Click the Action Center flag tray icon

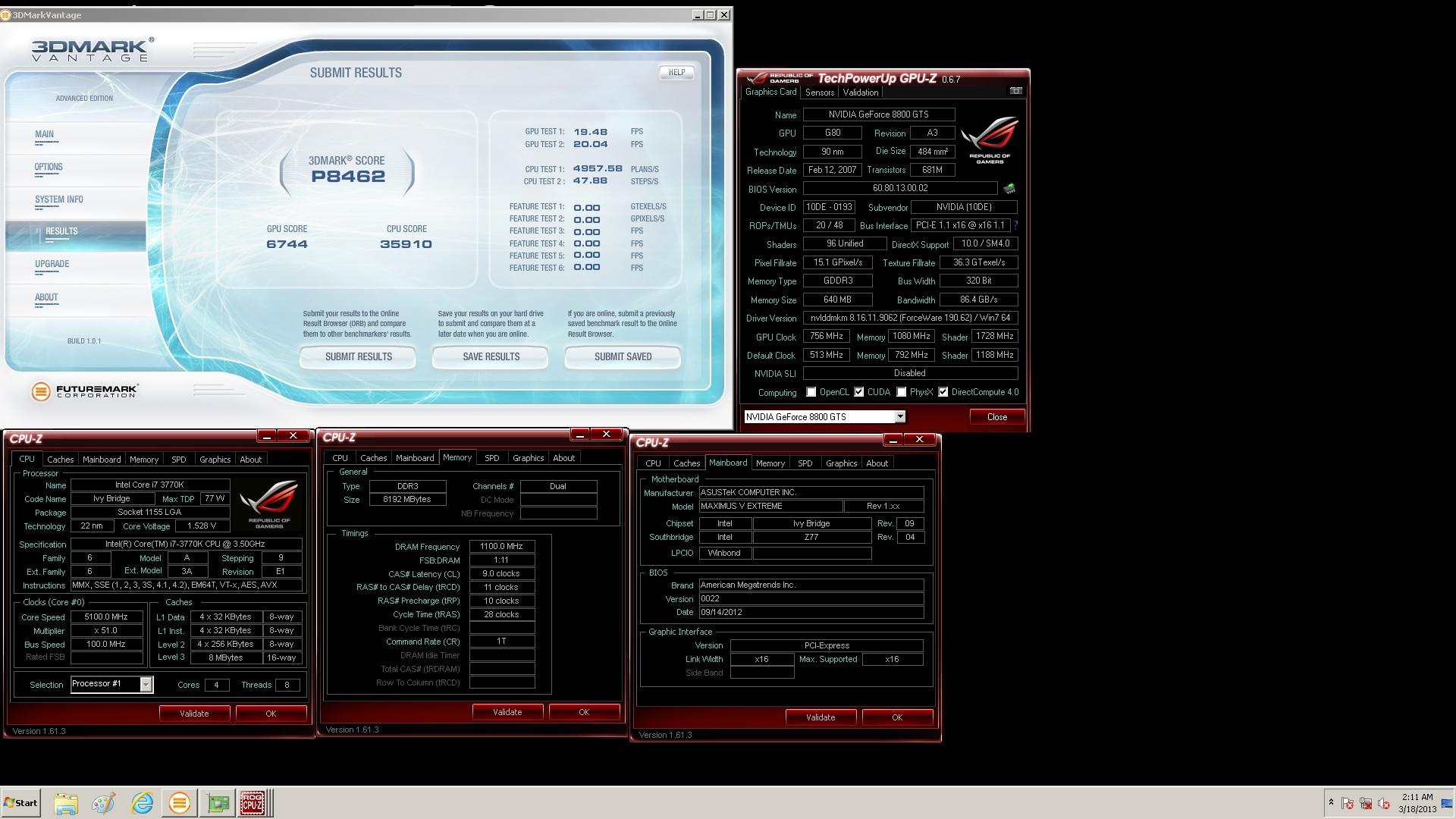1347,803
